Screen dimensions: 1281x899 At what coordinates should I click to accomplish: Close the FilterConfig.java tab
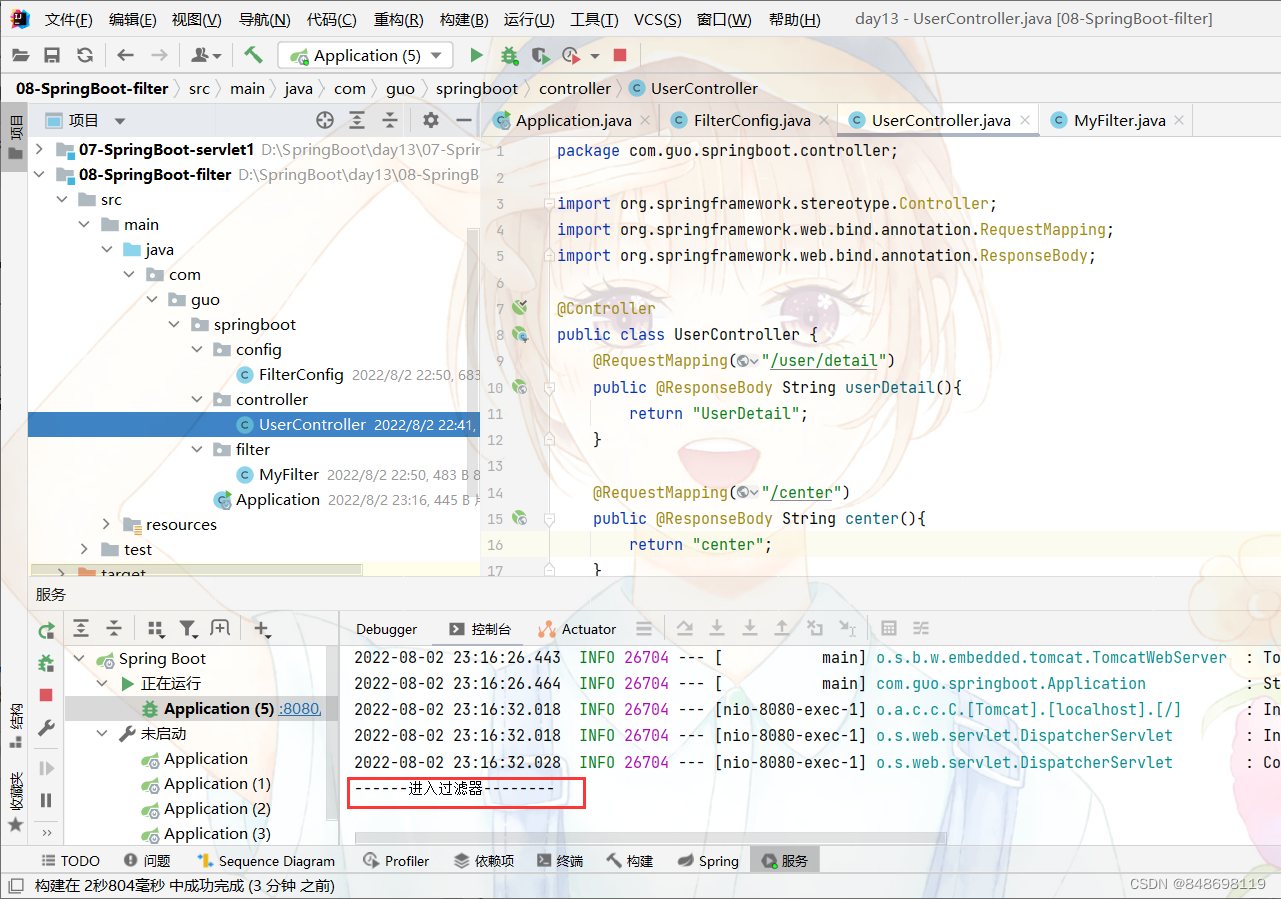click(x=825, y=120)
